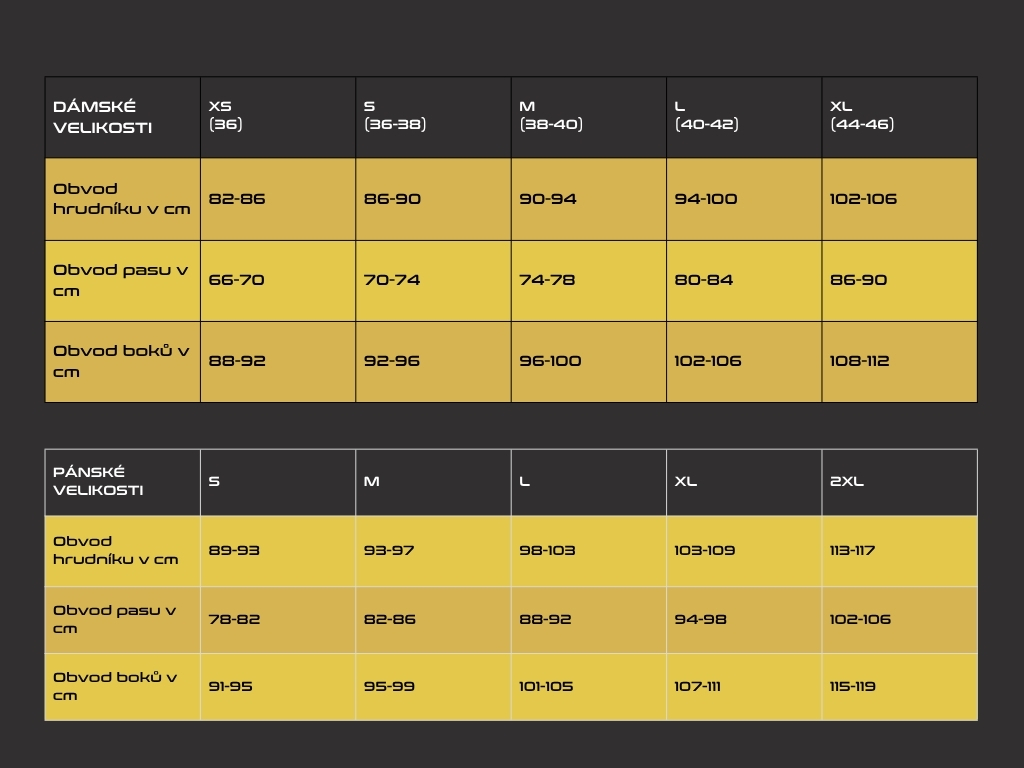The image size is (1024, 768).
Task: Select women's Obvod boků v cm row label
Action: point(122,361)
